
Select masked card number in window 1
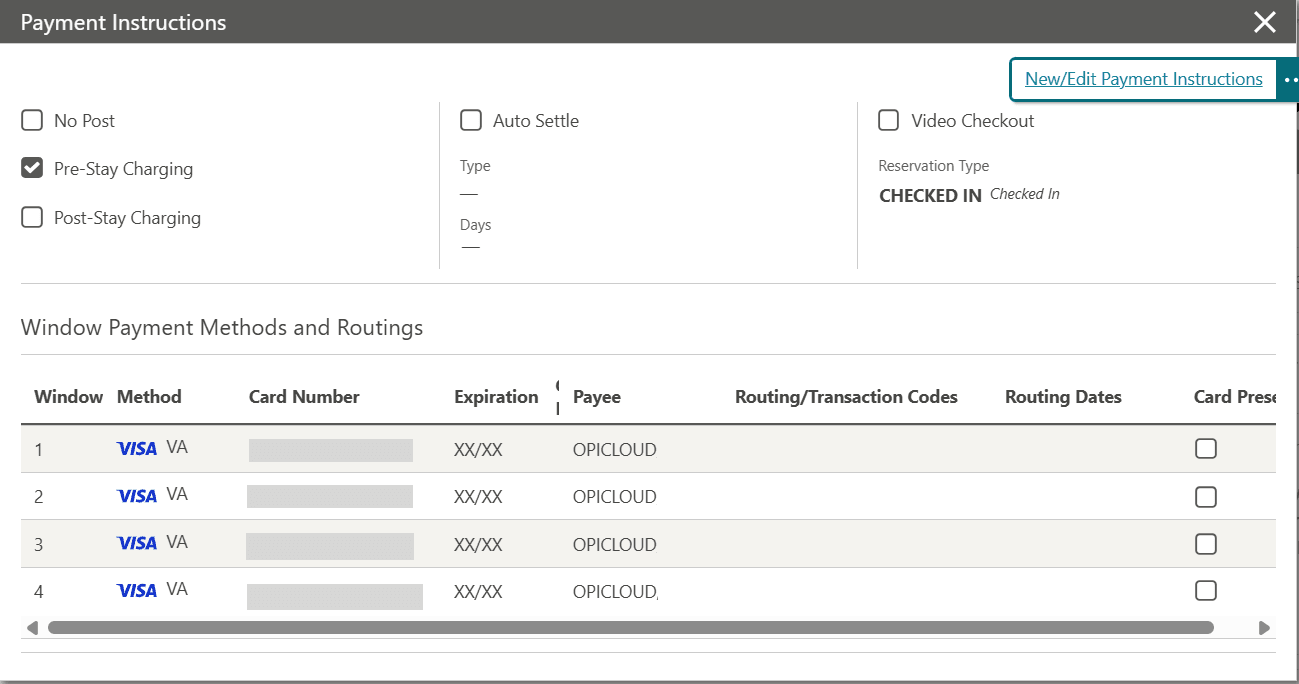coord(331,450)
